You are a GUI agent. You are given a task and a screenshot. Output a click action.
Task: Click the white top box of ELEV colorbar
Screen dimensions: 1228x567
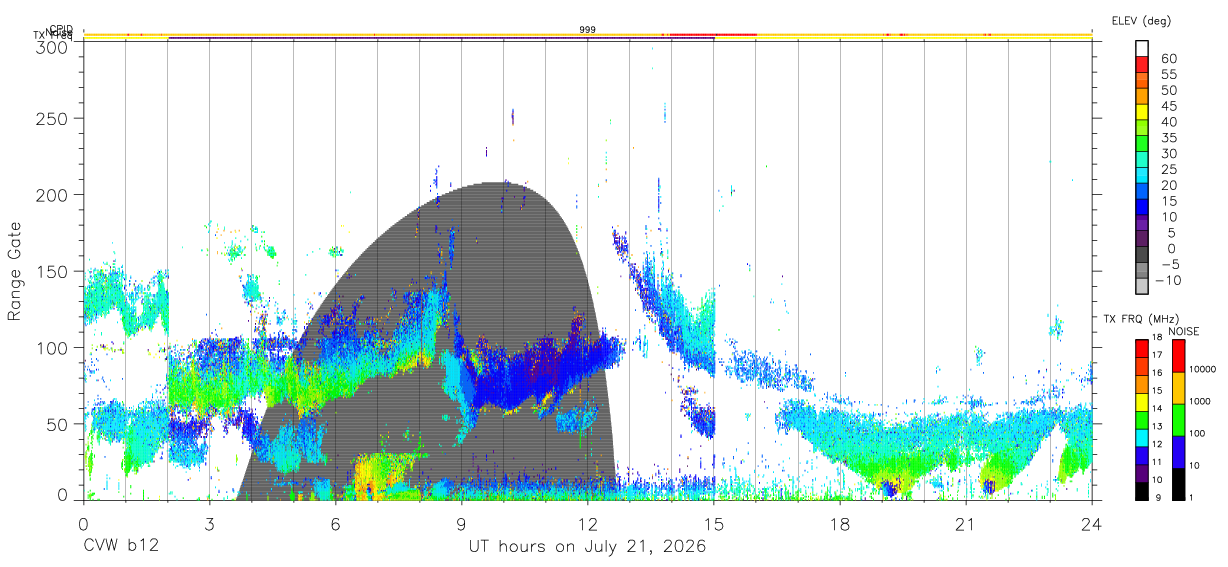pos(1142,48)
